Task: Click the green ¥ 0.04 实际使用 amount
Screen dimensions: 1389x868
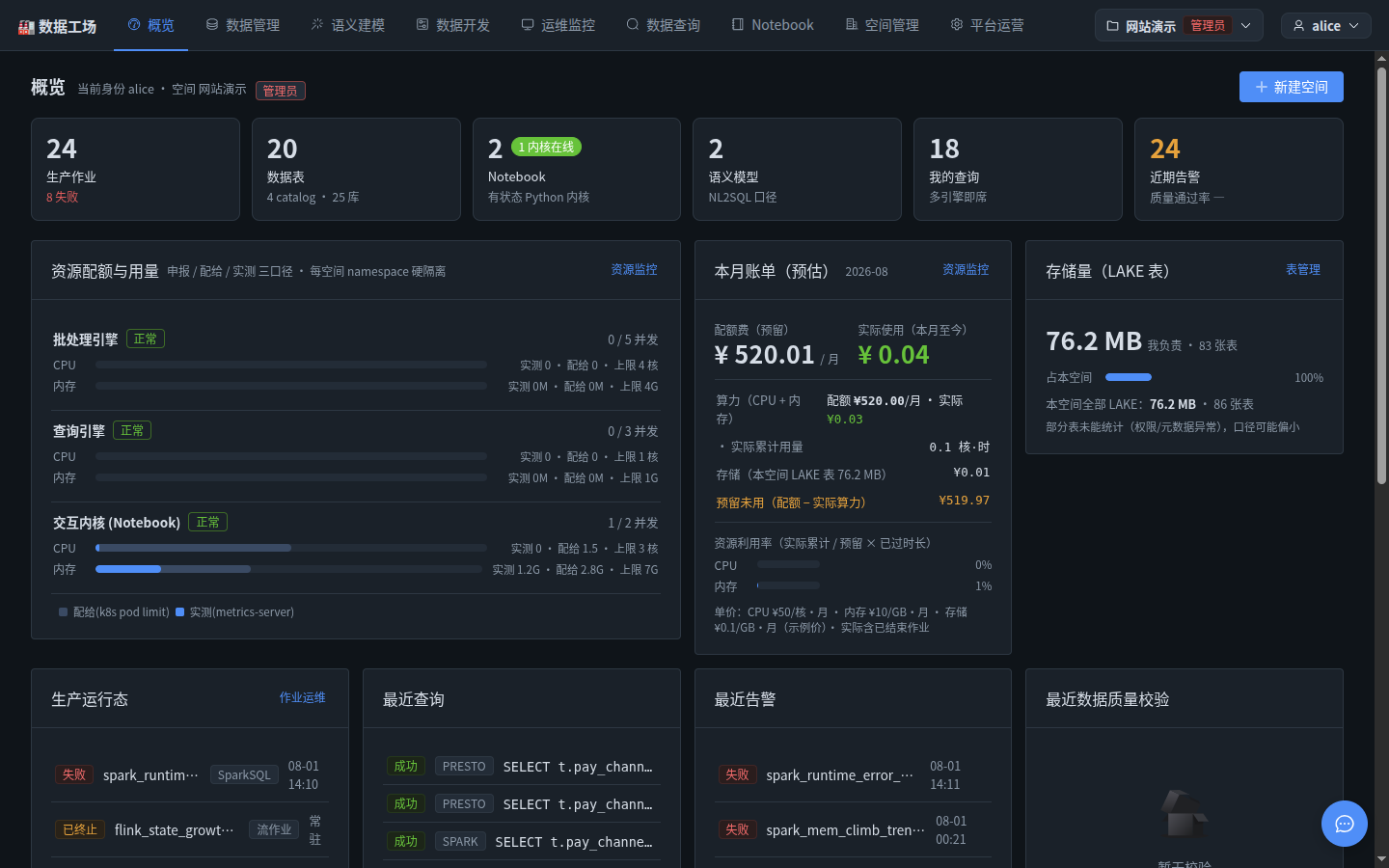Action: (x=894, y=355)
